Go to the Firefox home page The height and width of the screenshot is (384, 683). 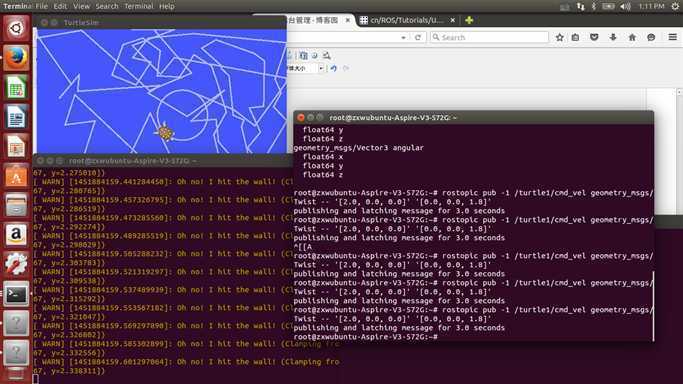click(x=632, y=37)
